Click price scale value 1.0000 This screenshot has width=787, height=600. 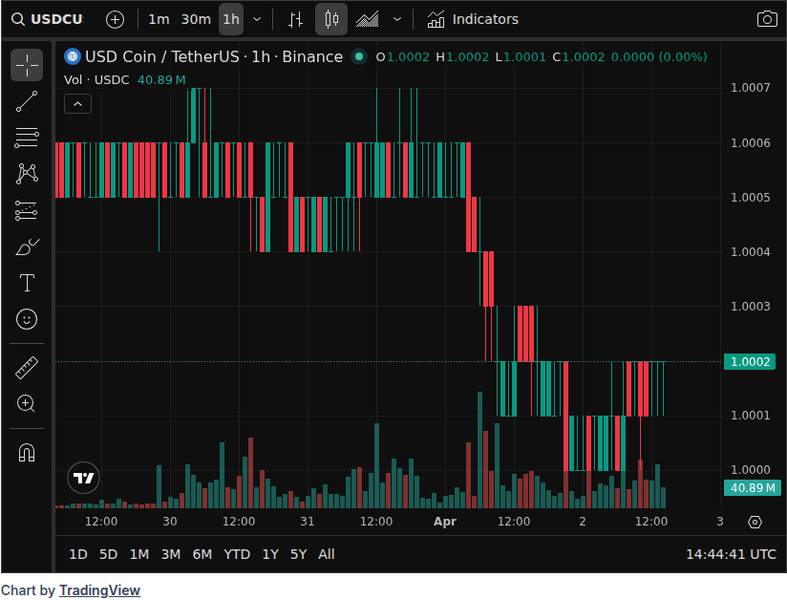(x=750, y=470)
